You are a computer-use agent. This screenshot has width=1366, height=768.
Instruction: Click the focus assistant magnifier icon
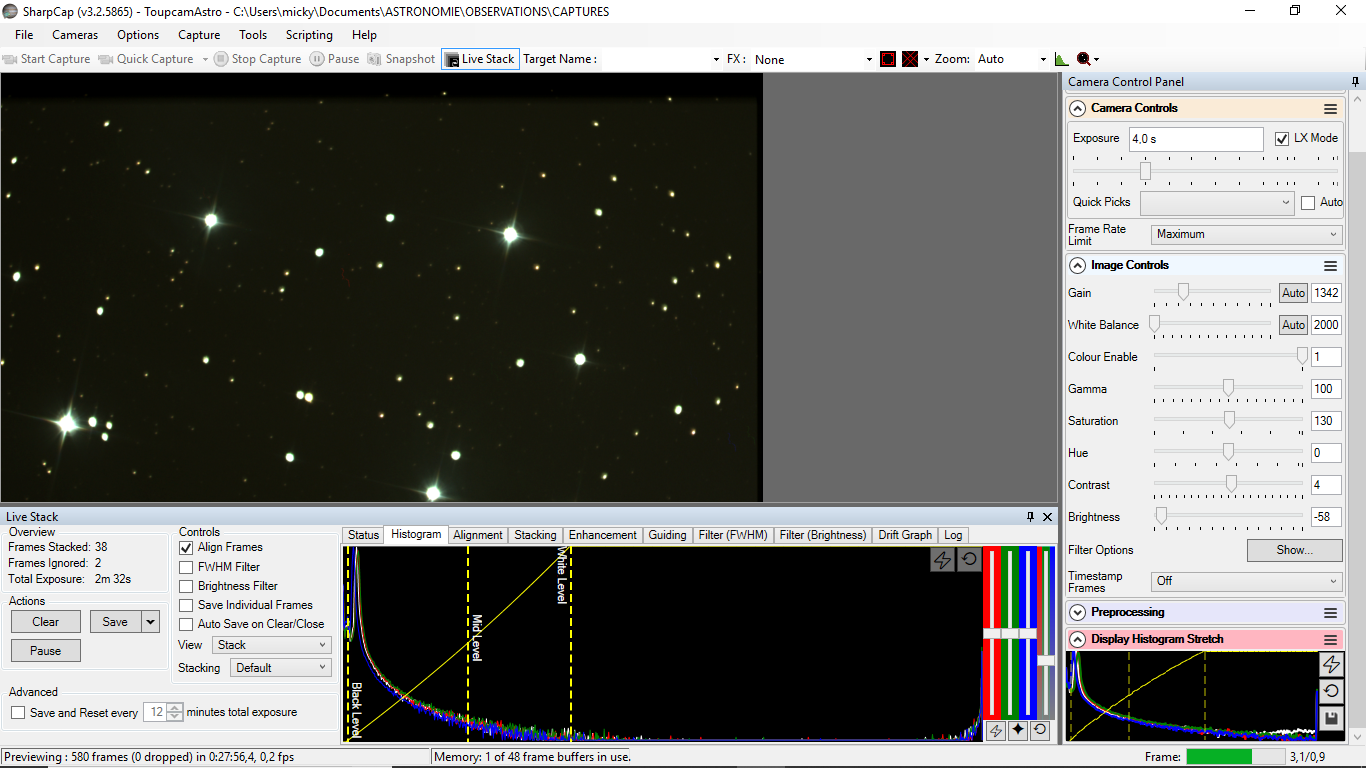coord(1083,59)
